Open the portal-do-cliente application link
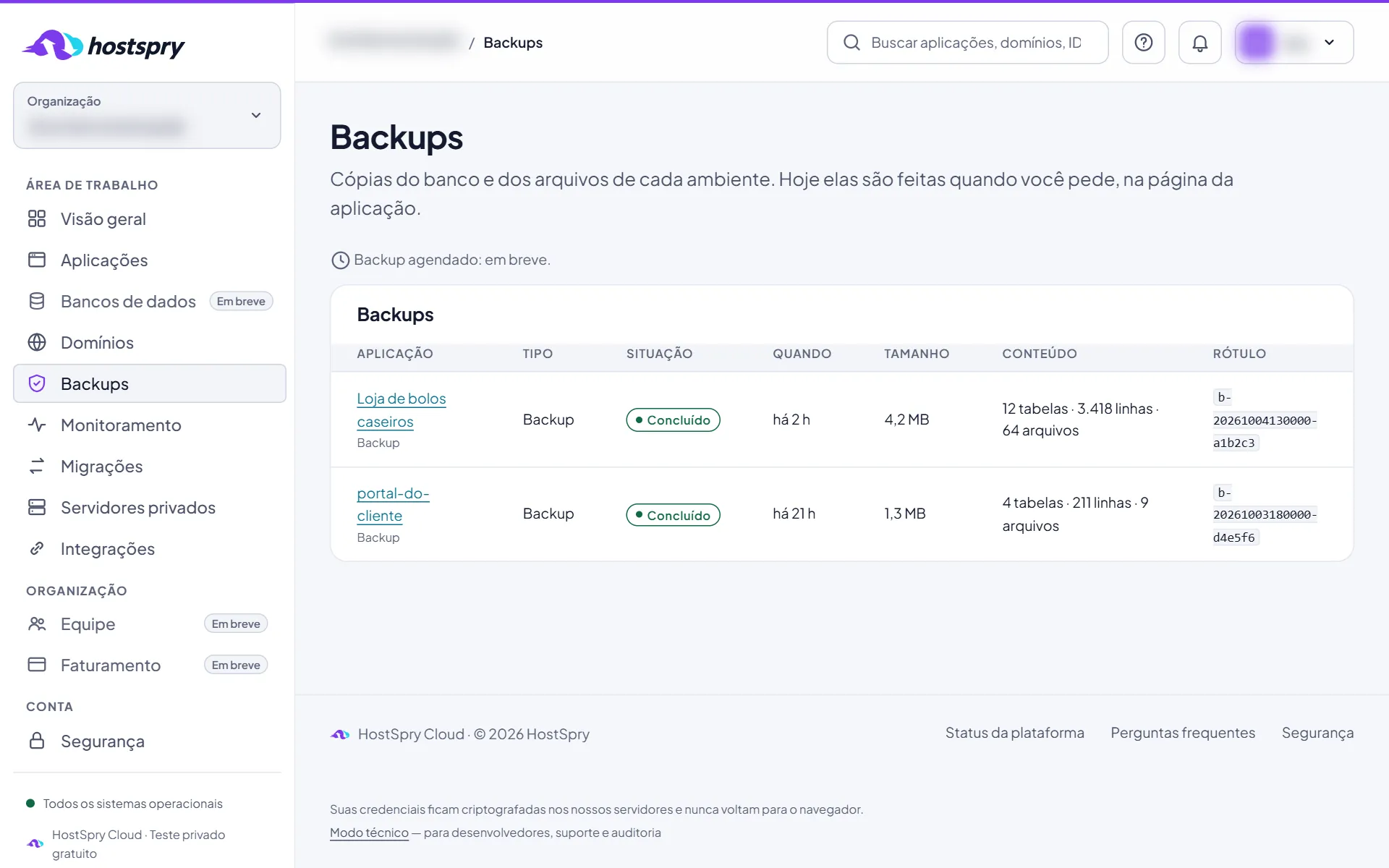The width and height of the screenshot is (1389, 868). (393, 504)
